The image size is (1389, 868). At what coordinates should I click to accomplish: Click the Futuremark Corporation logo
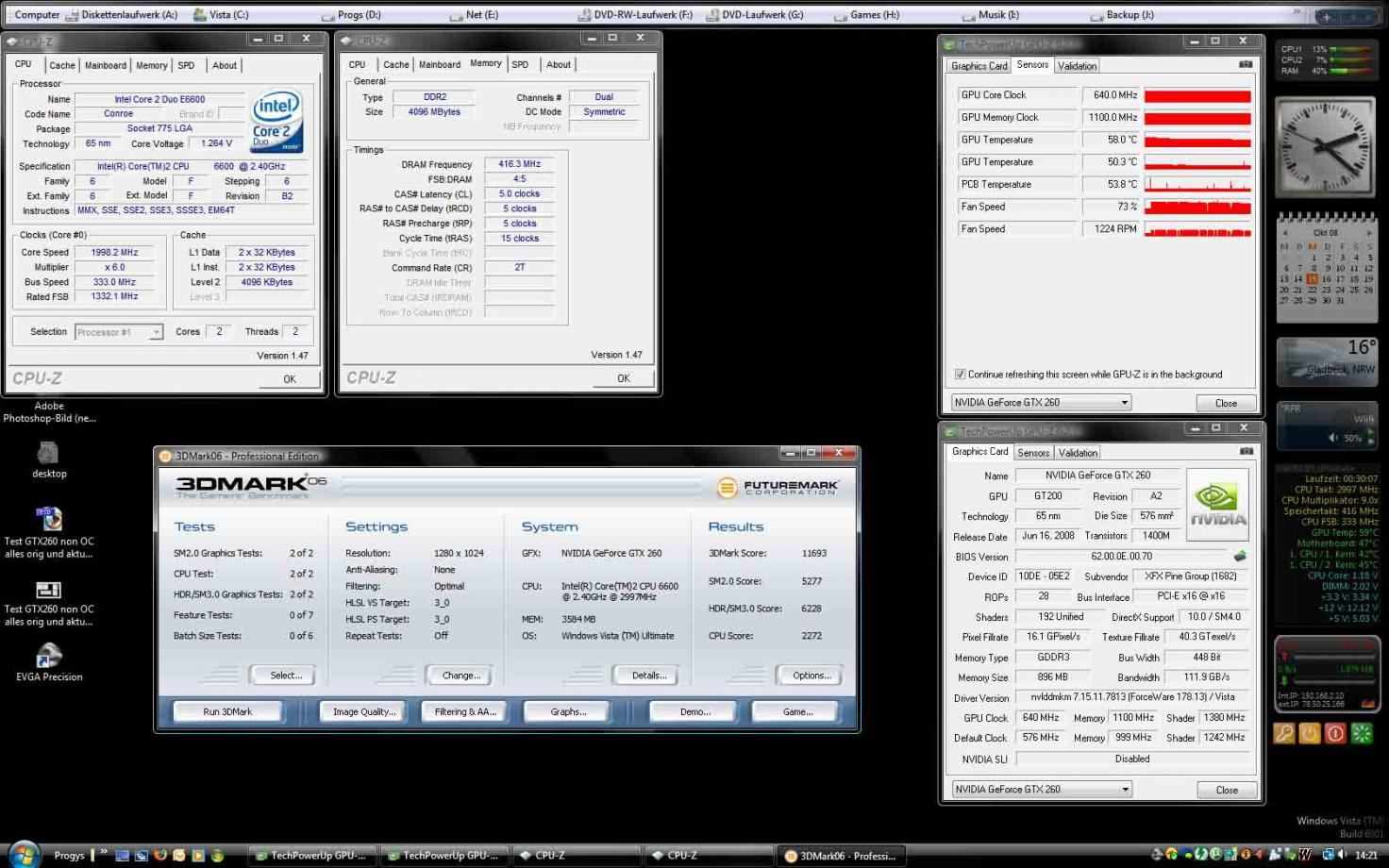click(778, 487)
